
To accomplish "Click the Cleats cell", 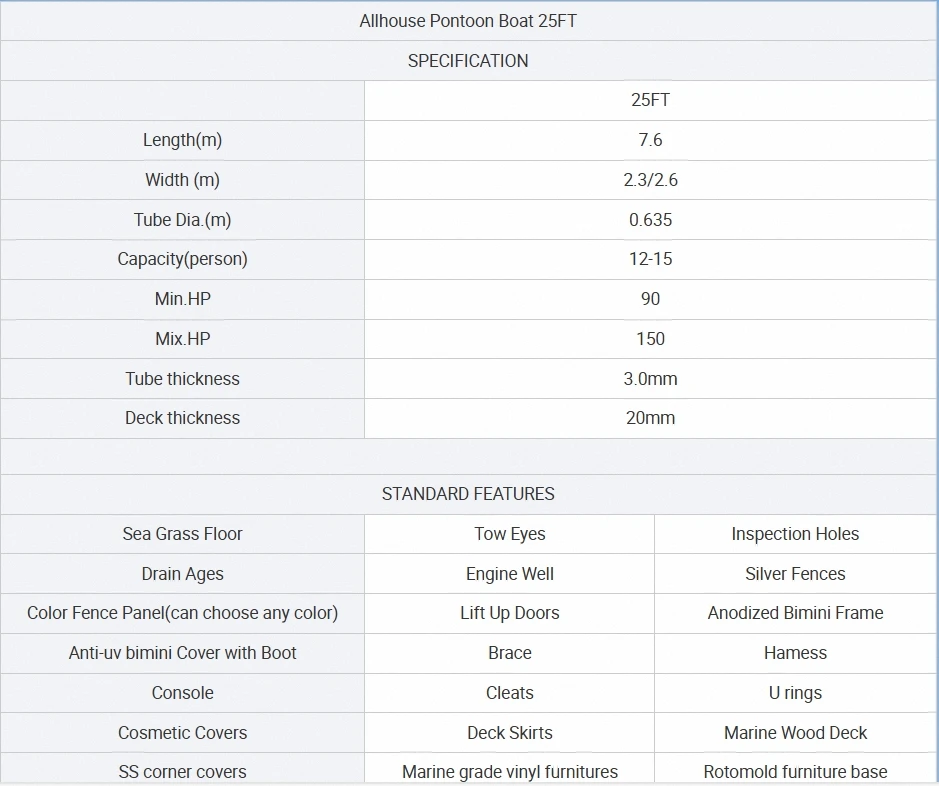I will [x=510, y=693].
